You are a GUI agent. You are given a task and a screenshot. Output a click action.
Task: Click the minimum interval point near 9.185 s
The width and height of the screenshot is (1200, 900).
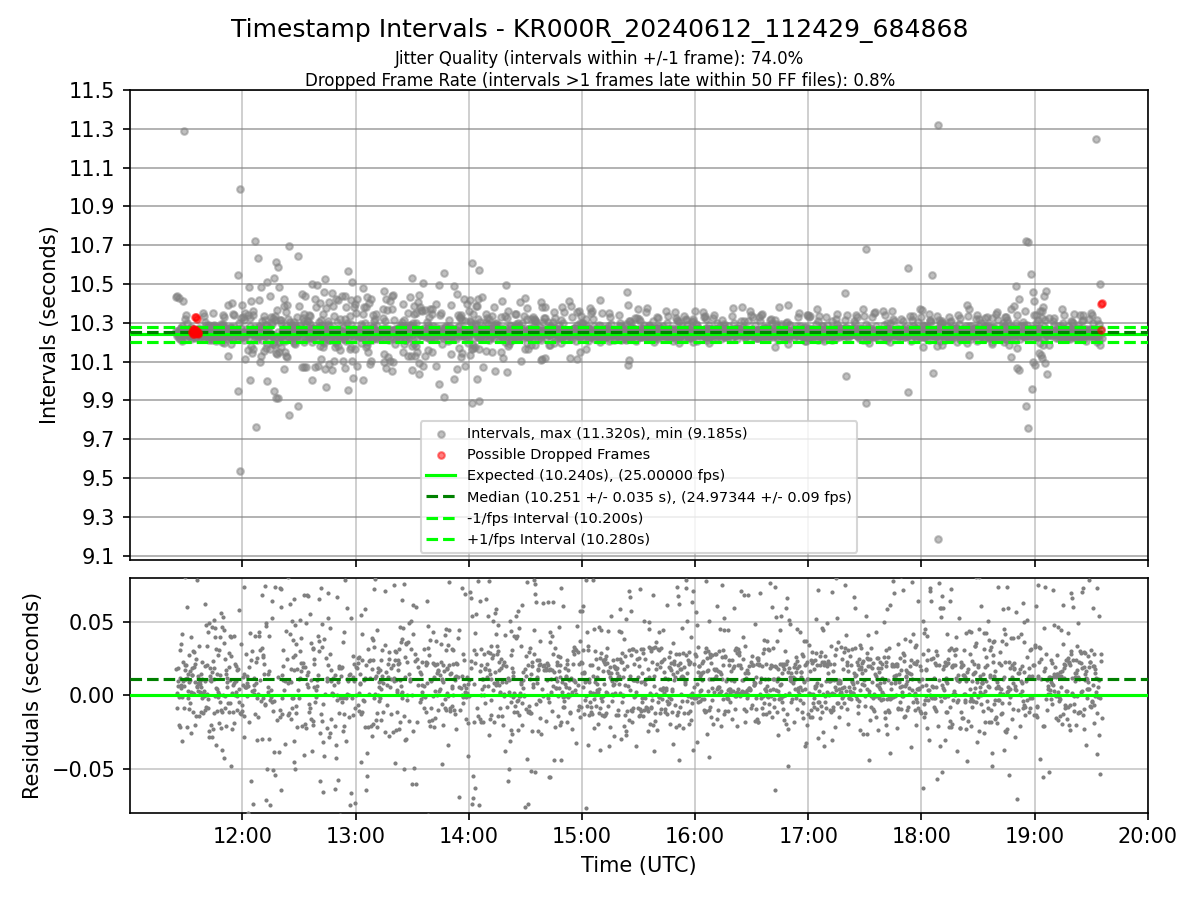pyautogui.click(x=938, y=539)
